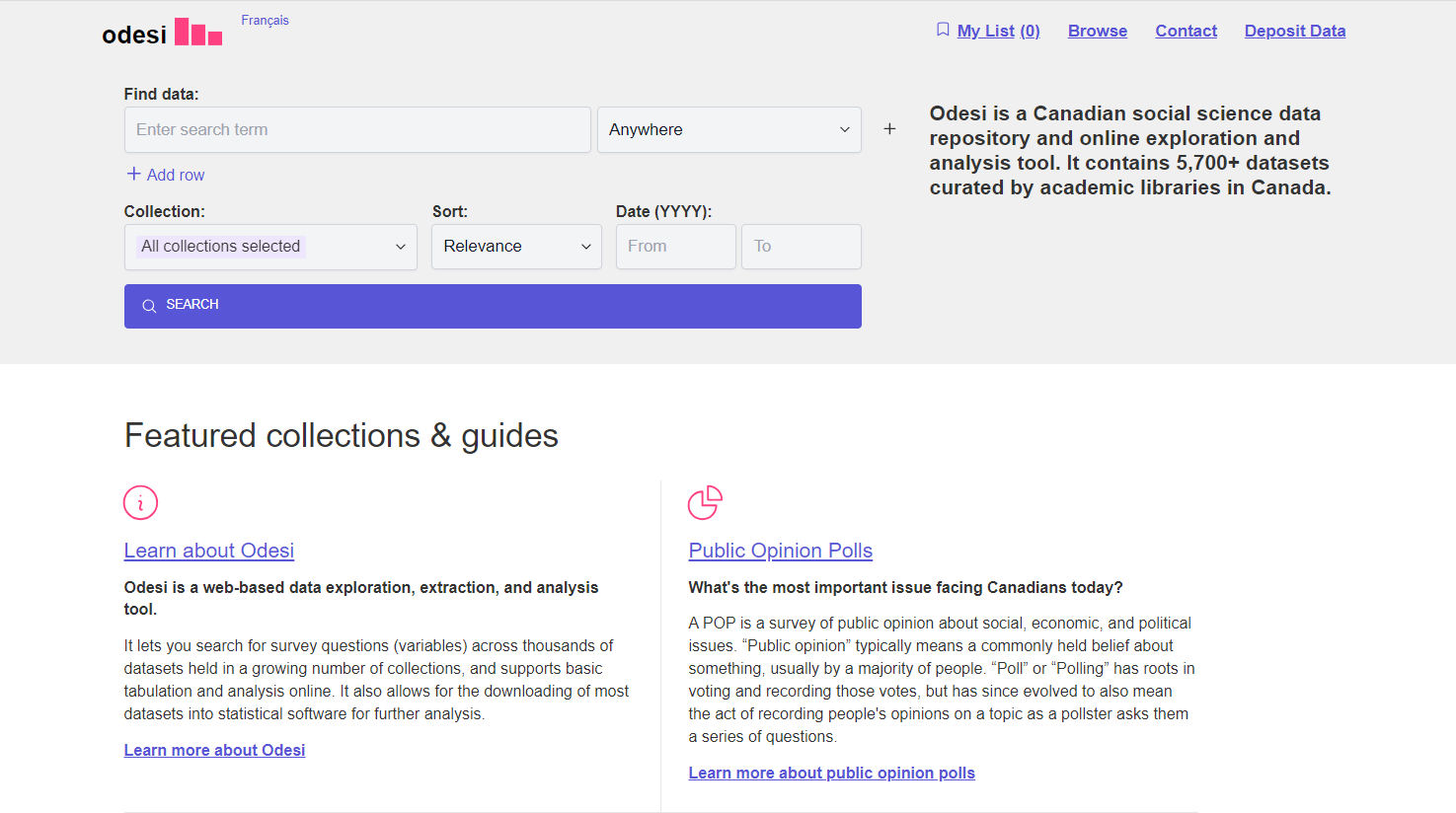The height and width of the screenshot is (813, 1456).
Task: Click the info circle icon above Learn about Odesi
Action: click(x=140, y=503)
